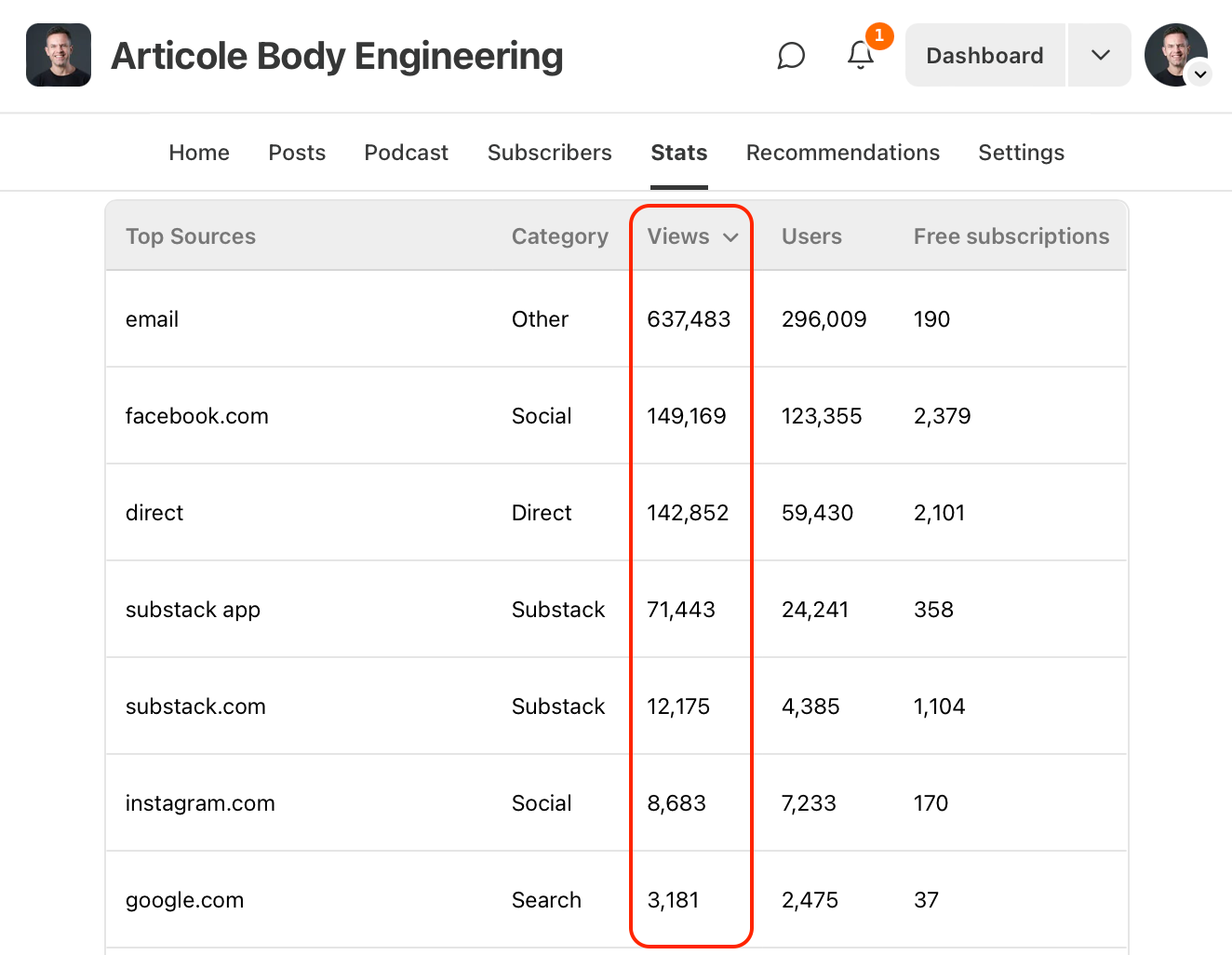The image size is (1232, 955).
Task: Open the Recommendations tab
Action: click(x=843, y=153)
